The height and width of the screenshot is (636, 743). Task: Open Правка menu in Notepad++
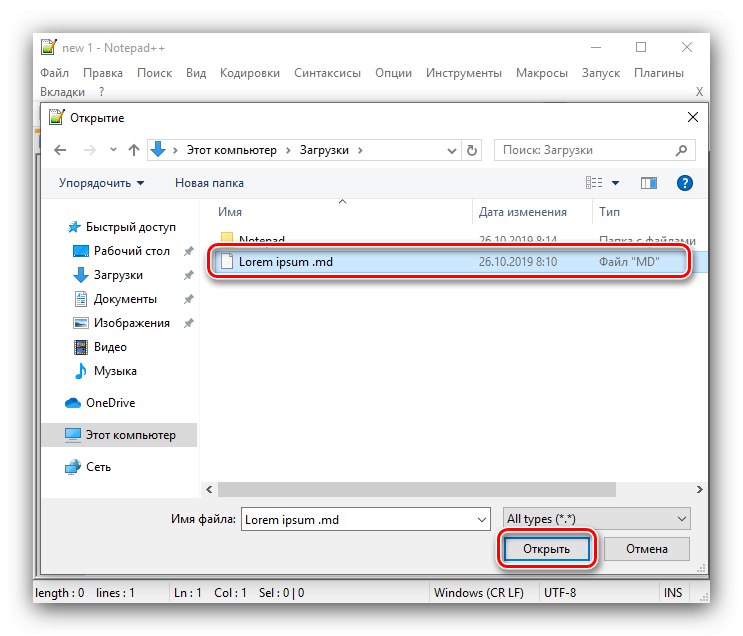click(x=103, y=73)
